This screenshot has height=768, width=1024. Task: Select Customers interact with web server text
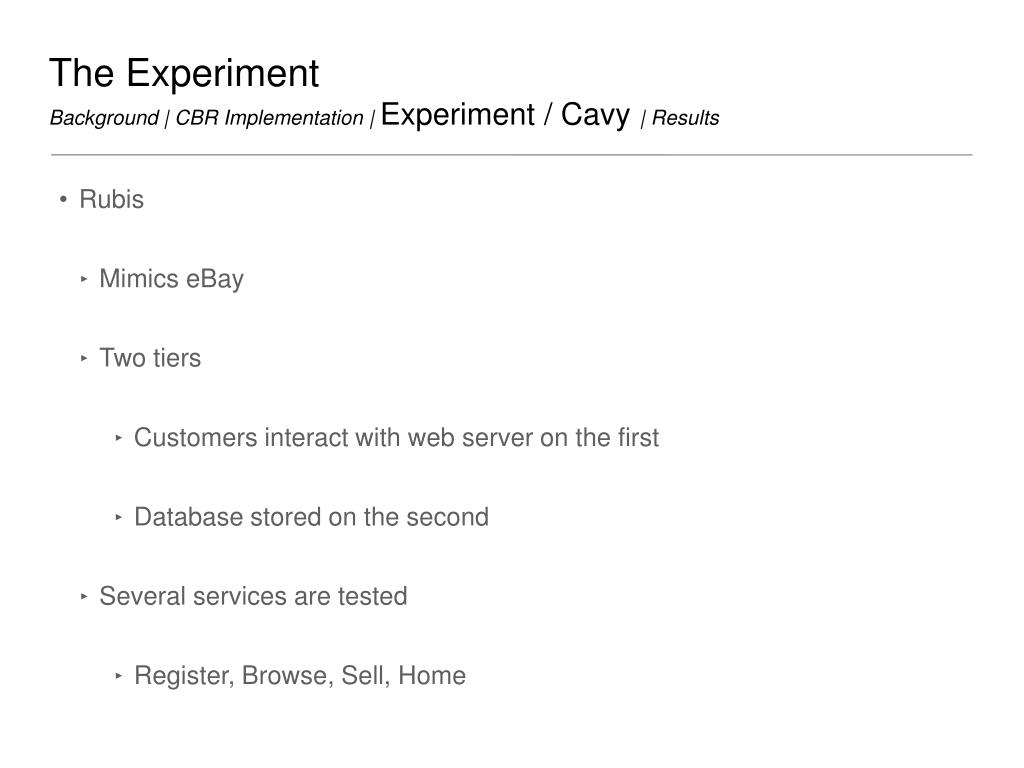pyautogui.click(x=396, y=438)
